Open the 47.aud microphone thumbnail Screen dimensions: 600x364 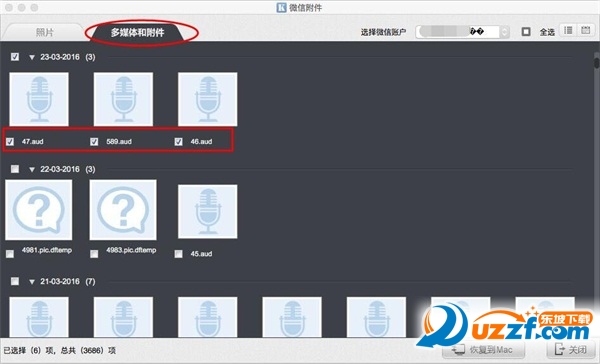pyautogui.click(x=39, y=99)
